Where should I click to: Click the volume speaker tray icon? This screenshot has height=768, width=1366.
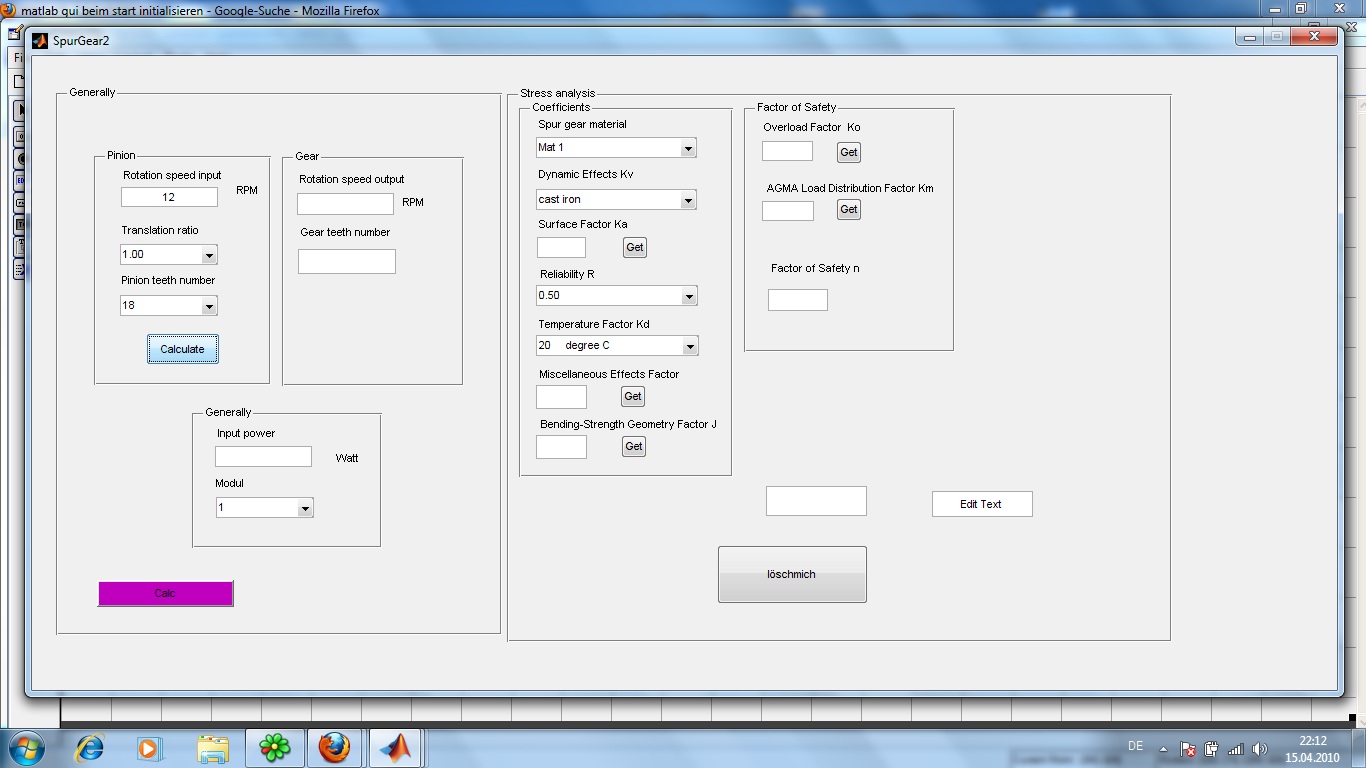(x=1259, y=748)
